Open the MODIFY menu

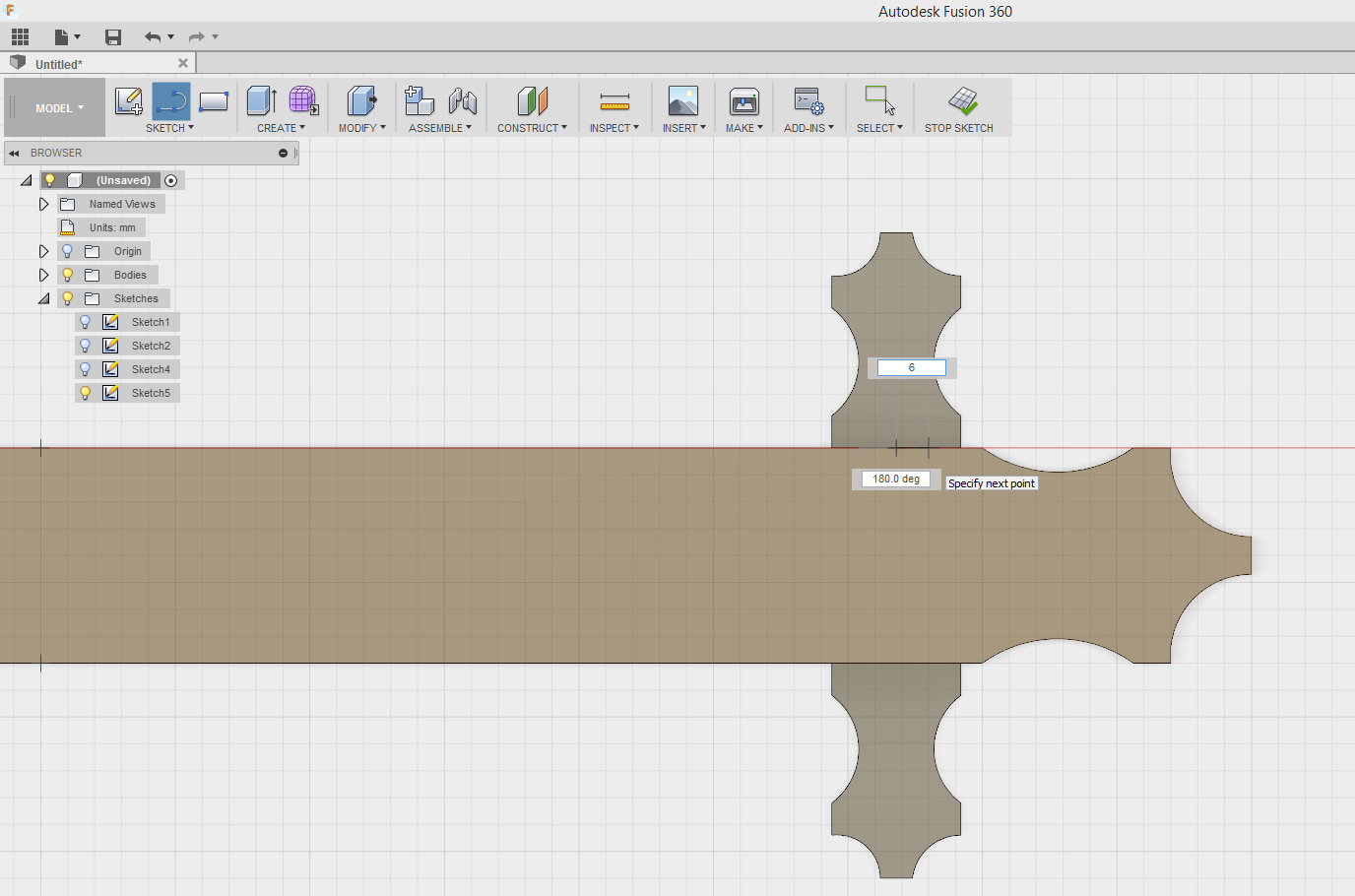pyautogui.click(x=361, y=128)
